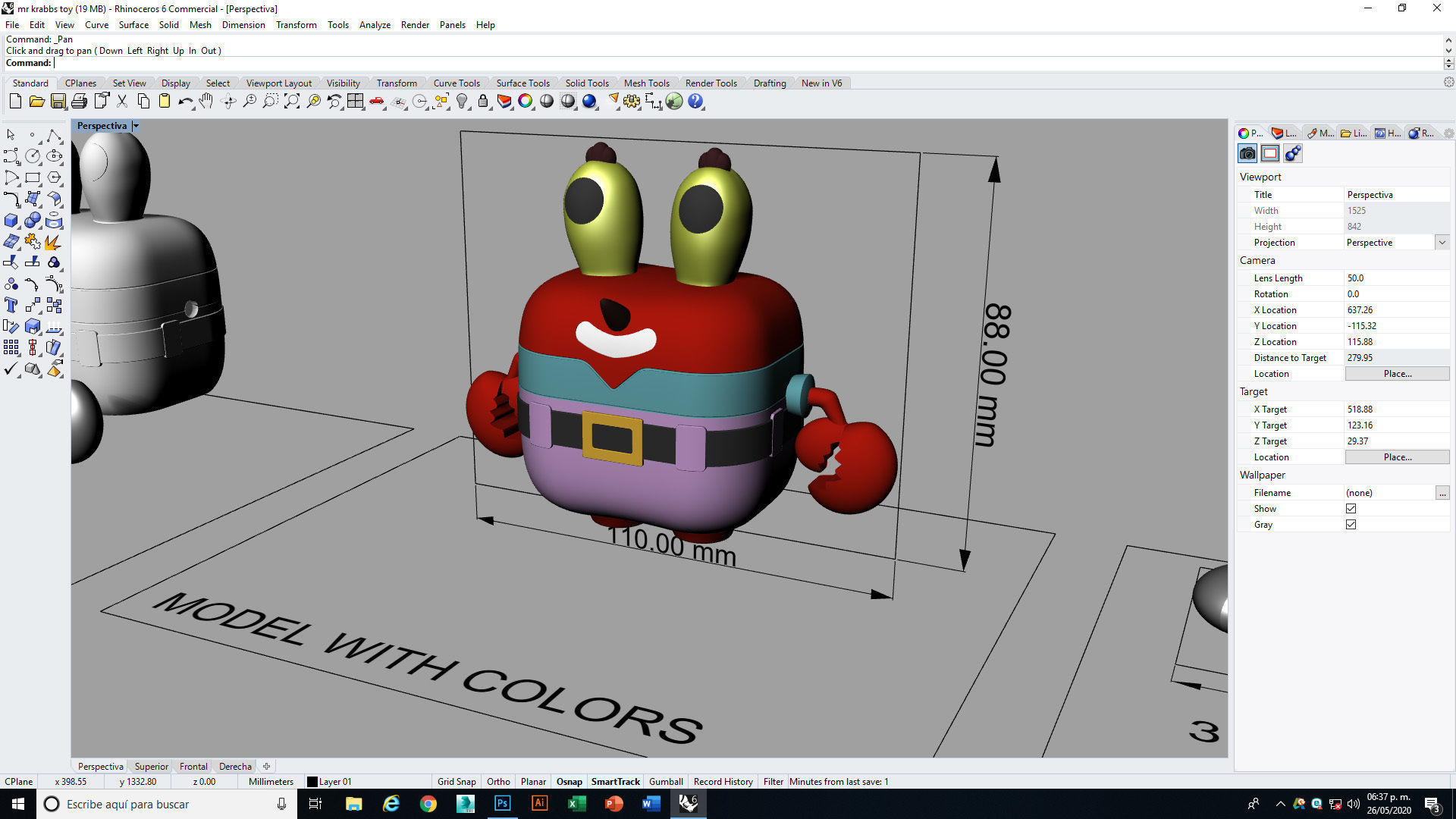This screenshot has height=819, width=1456.
Task: Click the Open file folder icon
Action: 36,102
